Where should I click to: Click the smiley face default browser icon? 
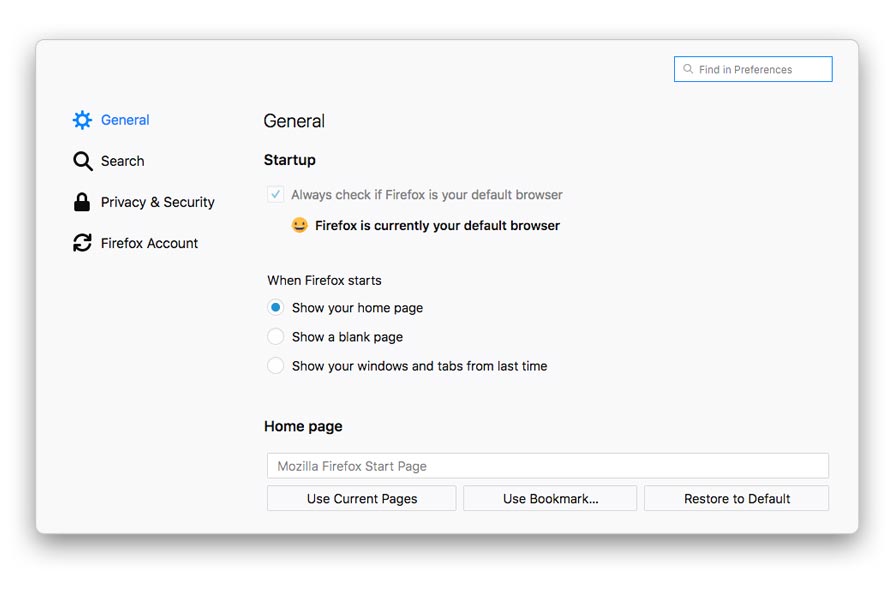coord(299,225)
